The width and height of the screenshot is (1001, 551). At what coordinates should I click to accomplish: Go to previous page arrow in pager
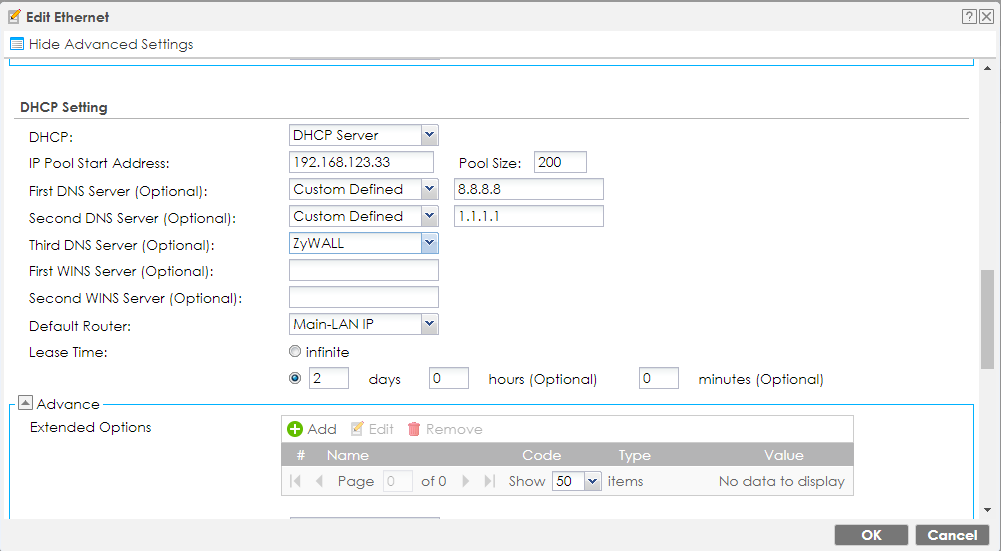coord(319,481)
